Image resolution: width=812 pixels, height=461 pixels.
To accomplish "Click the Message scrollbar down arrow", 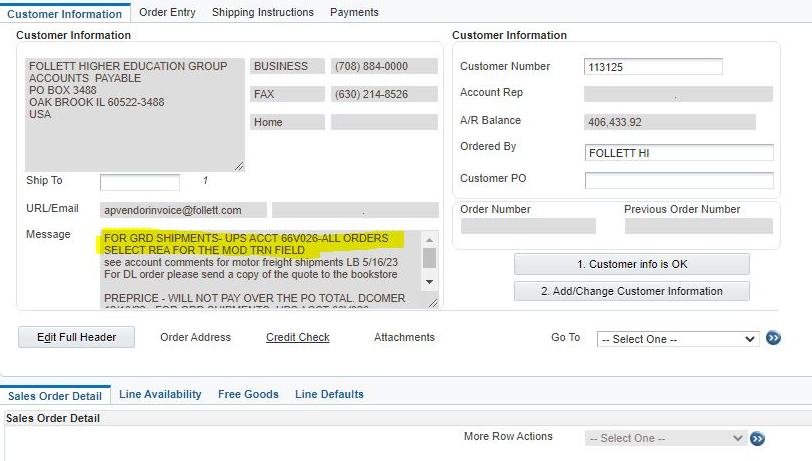I will pyautogui.click(x=429, y=282).
